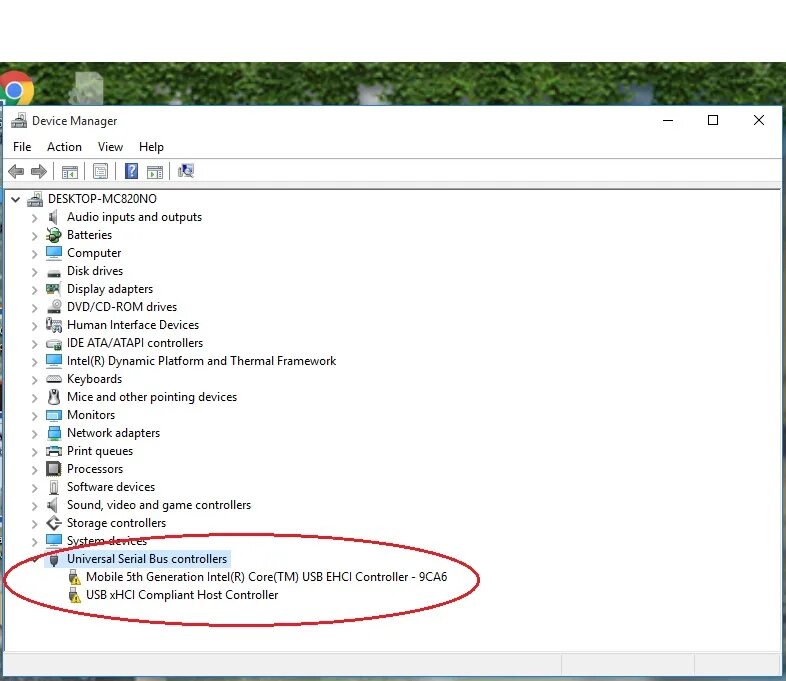Click the Mice and other pointing devices icon
This screenshot has width=786, height=681.
(54, 397)
